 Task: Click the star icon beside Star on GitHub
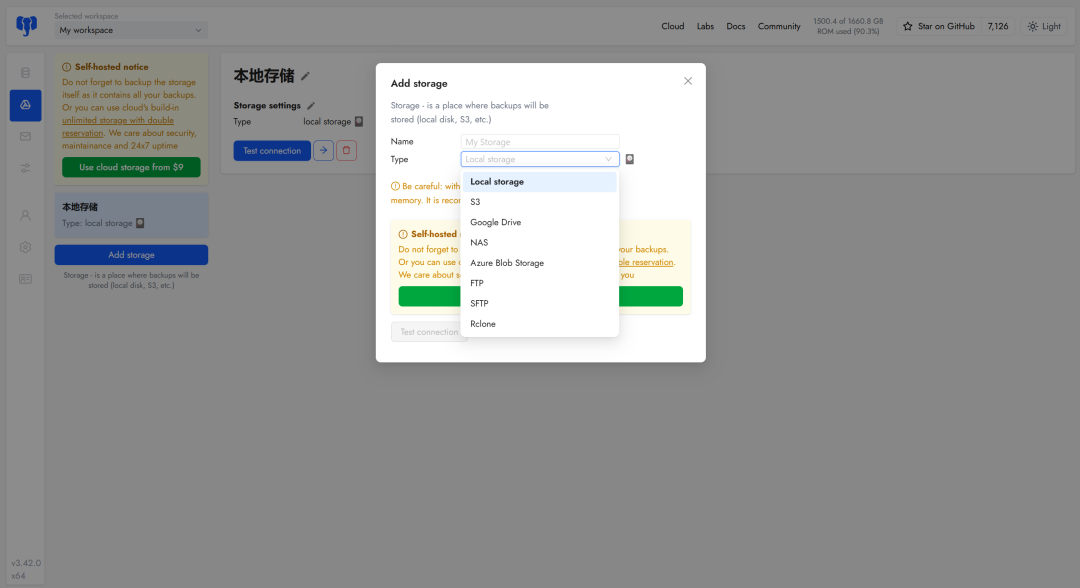point(908,26)
